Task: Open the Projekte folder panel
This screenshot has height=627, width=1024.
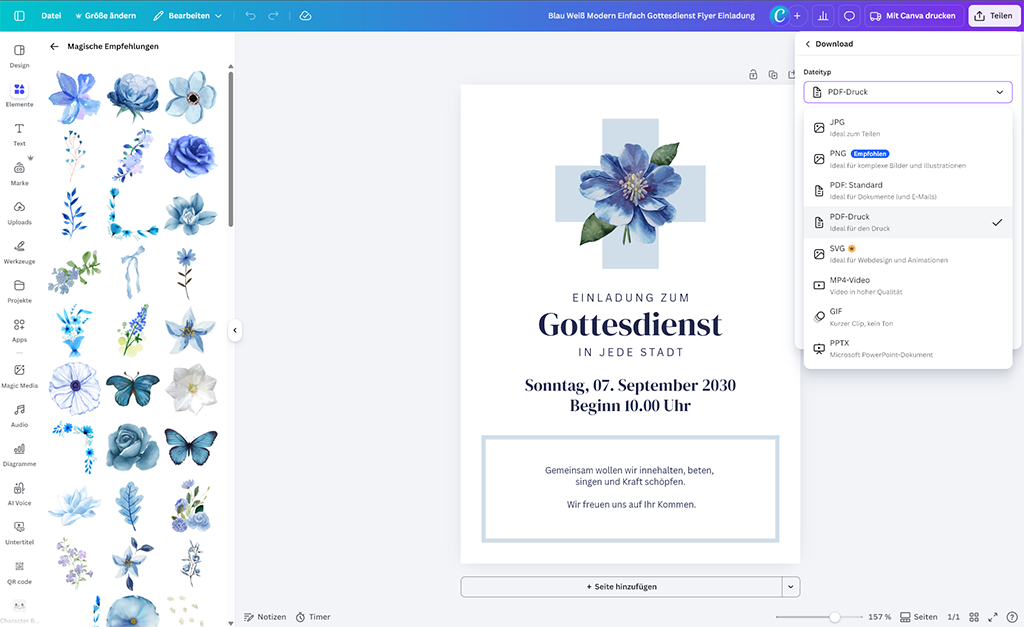Action: [x=20, y=291]
